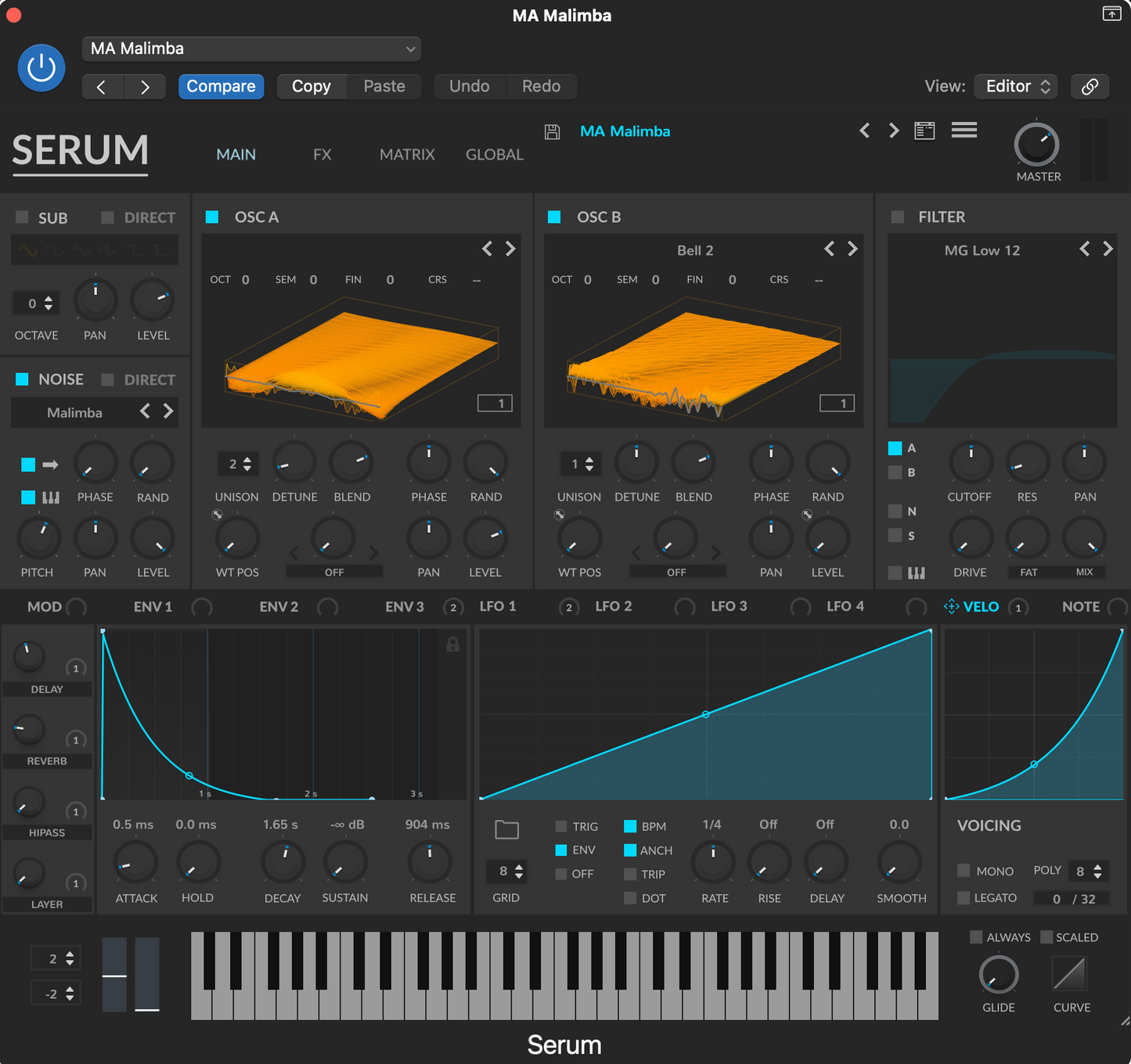The image size is (1131, 1064).
Task: Click the pitch bend wheel strip
Action: [114, 975]
